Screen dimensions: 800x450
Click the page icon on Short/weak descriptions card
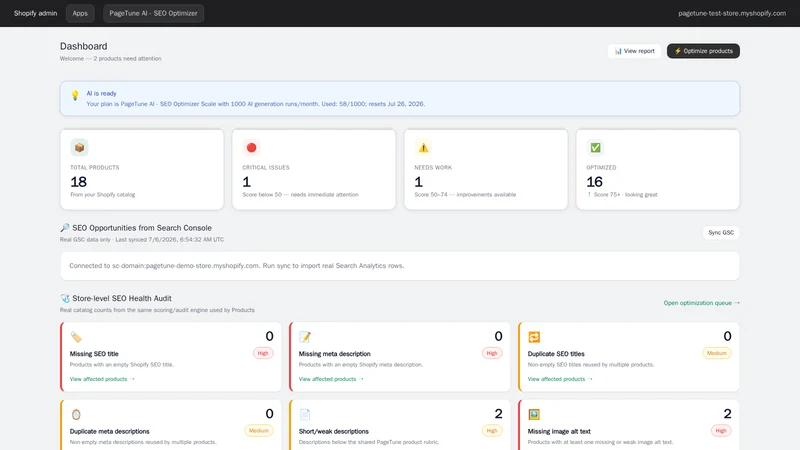(x=305, y=414)
